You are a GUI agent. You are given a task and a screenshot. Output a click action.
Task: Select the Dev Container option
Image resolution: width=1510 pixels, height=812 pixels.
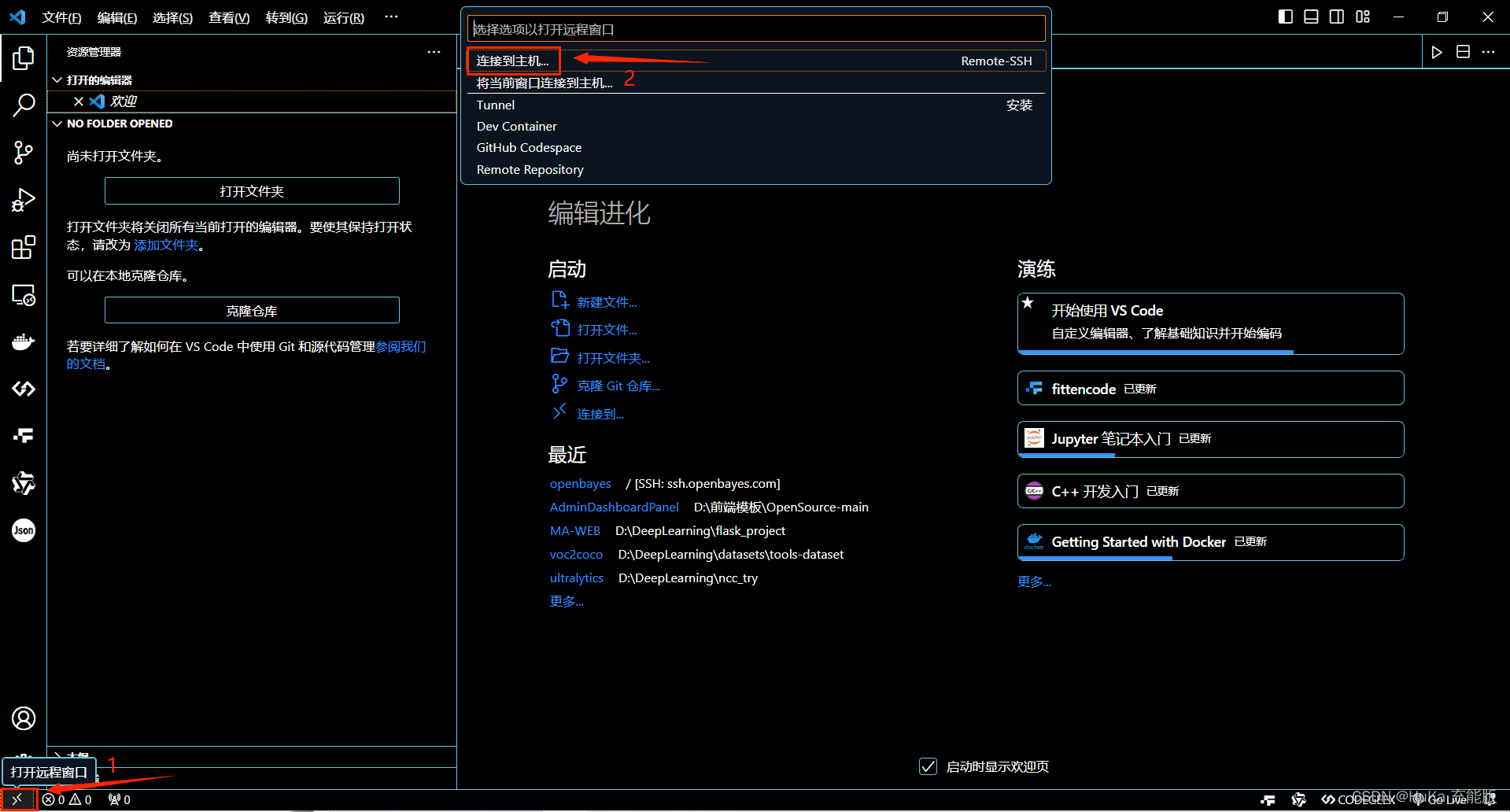click(x=756, y=126)
